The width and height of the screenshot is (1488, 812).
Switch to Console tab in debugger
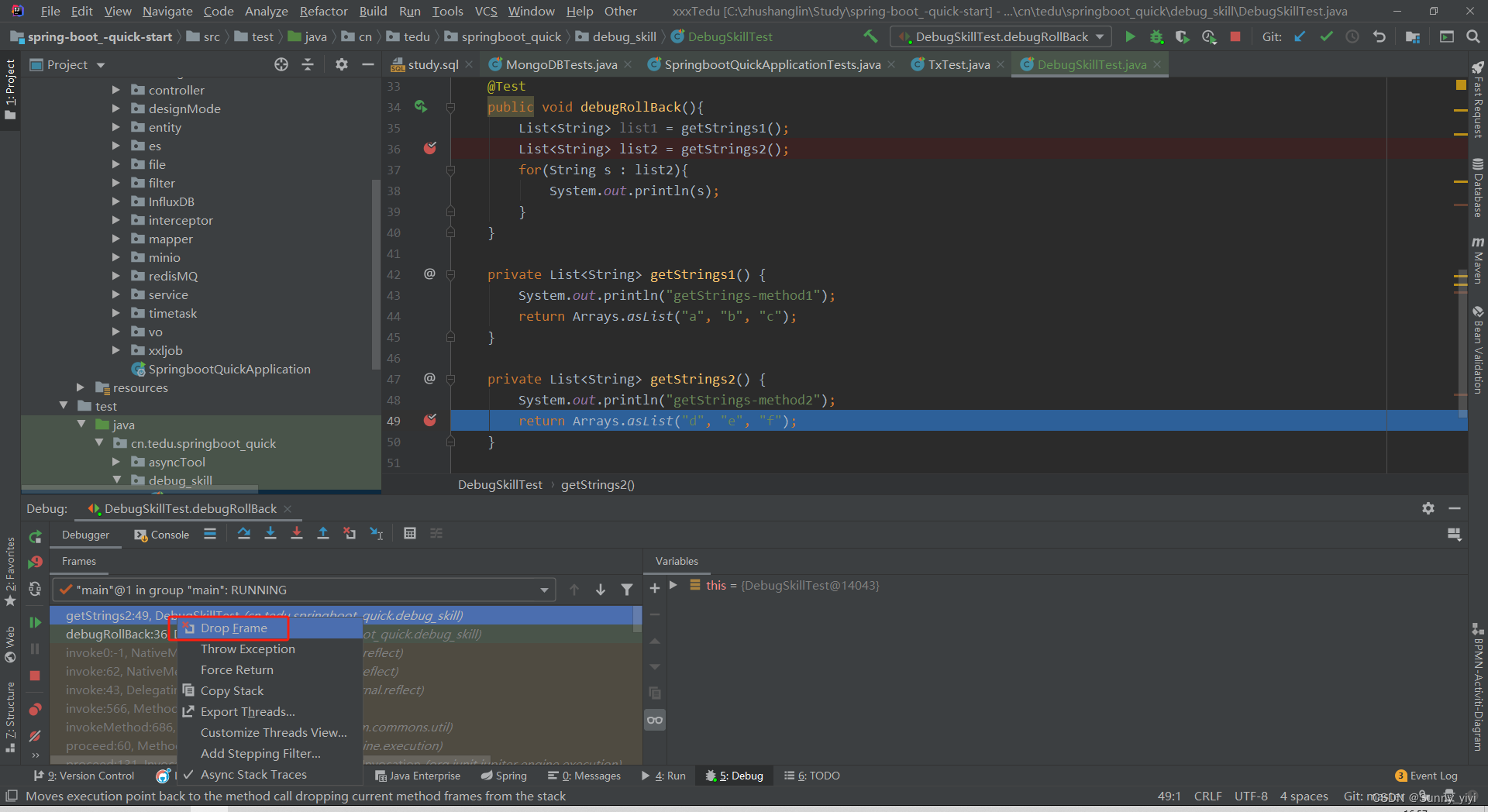coord(161,535)
